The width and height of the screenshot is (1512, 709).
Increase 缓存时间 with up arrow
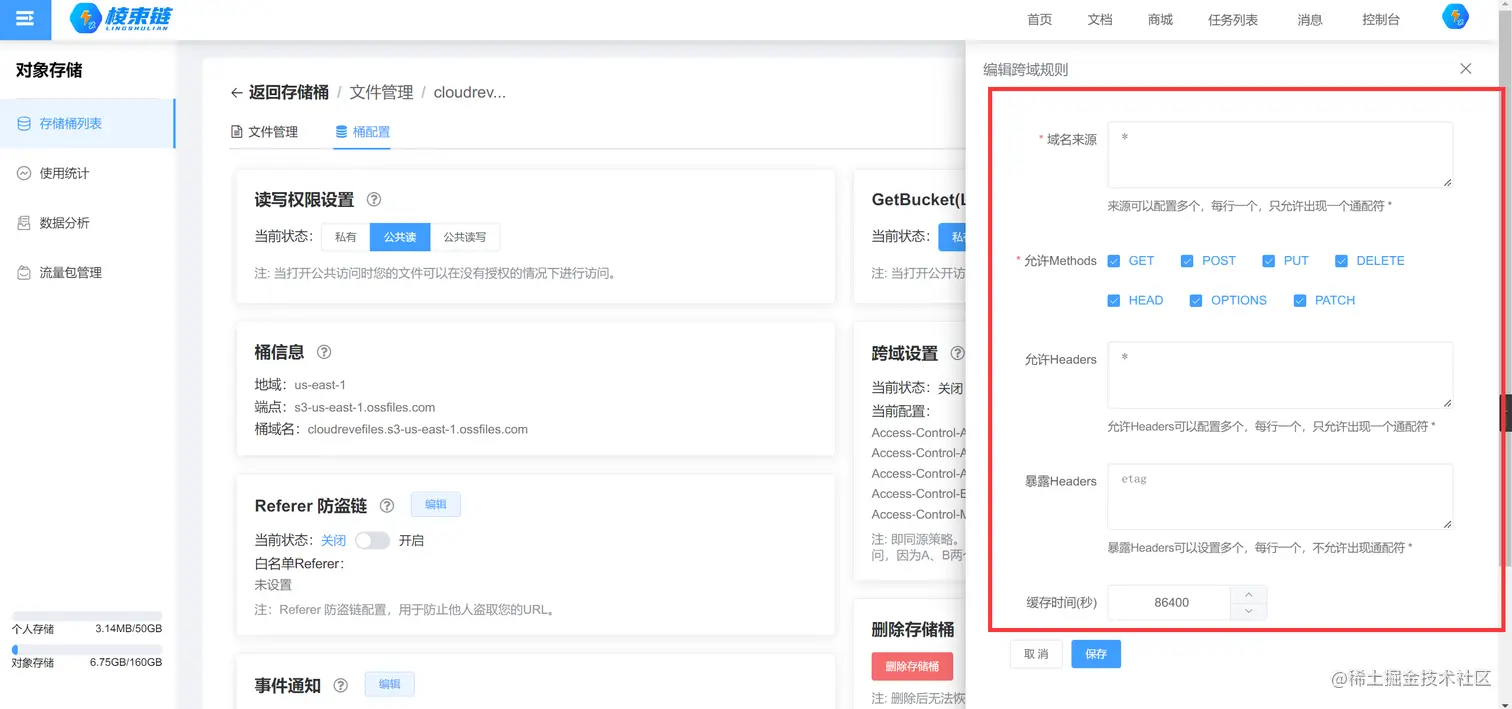point(1249,594)
